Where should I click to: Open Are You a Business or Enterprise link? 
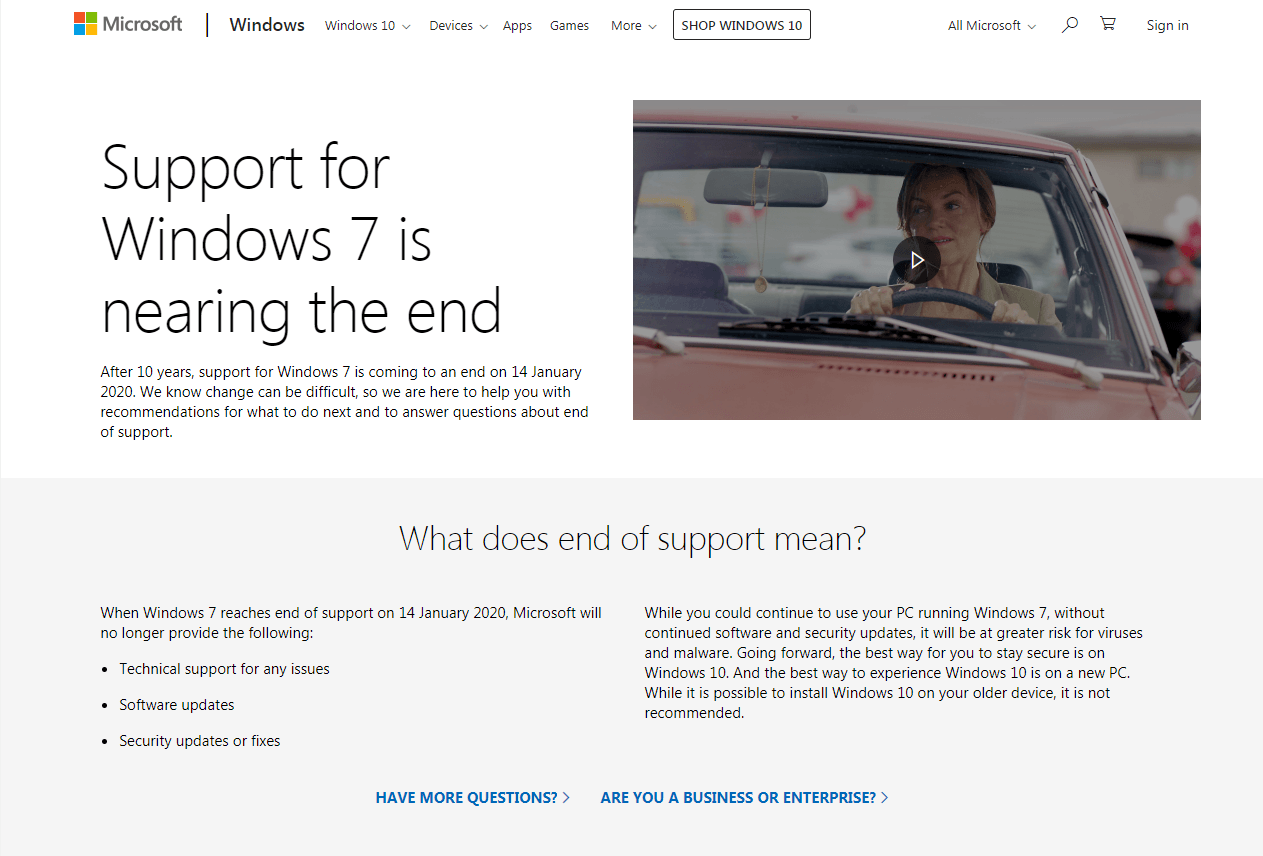(738, 798)
